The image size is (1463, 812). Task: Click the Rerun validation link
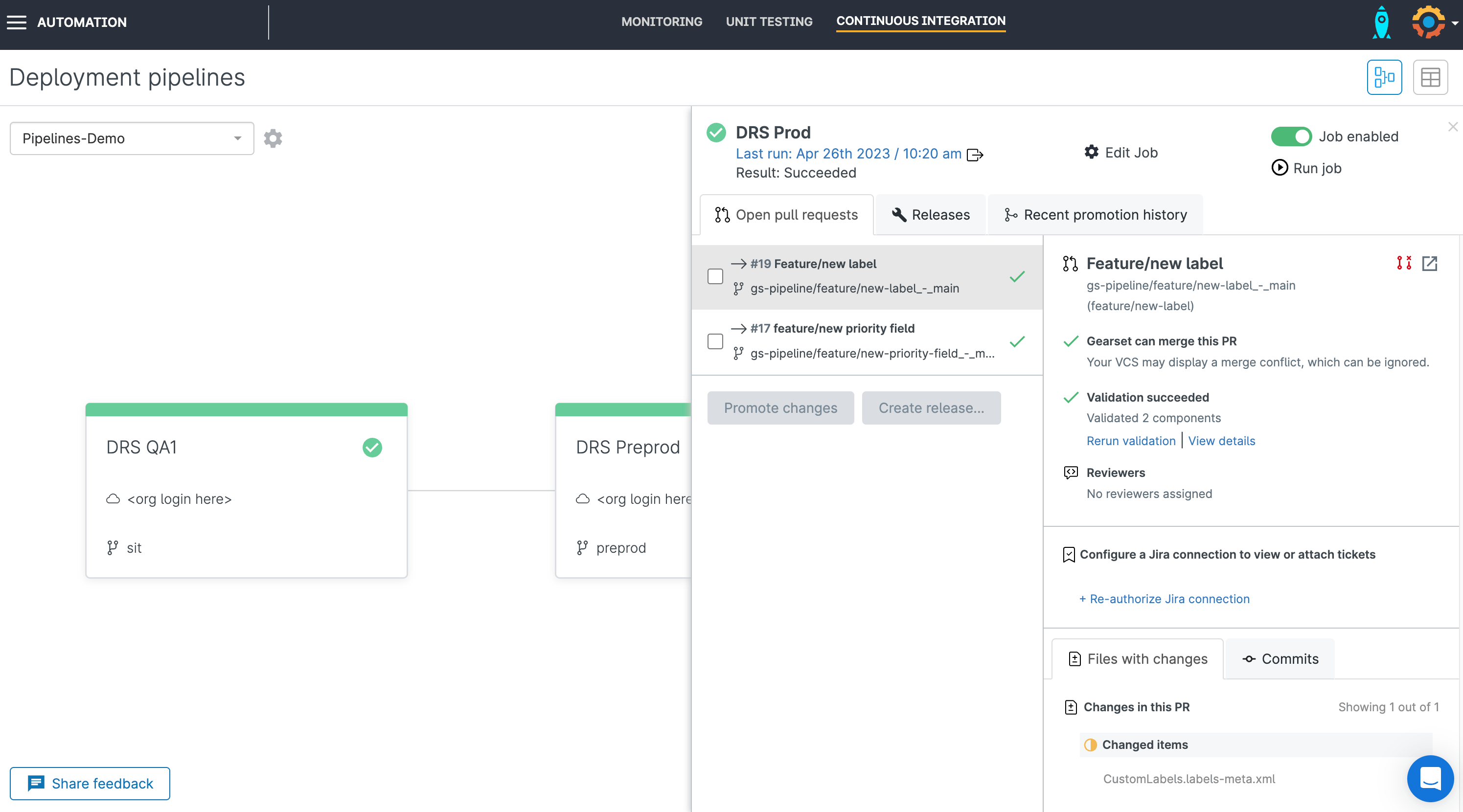pos(1130,441)
